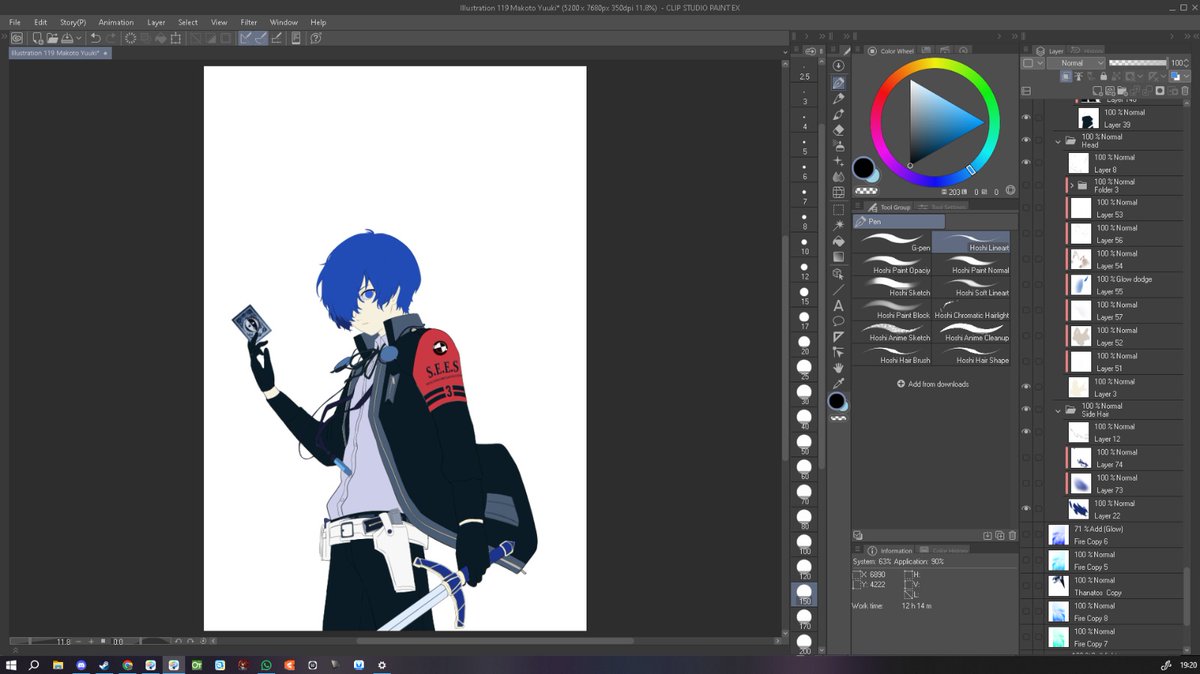Select the Illustration 119 Makoto Yuuki document tab
1200x674 pixels.
59,53
